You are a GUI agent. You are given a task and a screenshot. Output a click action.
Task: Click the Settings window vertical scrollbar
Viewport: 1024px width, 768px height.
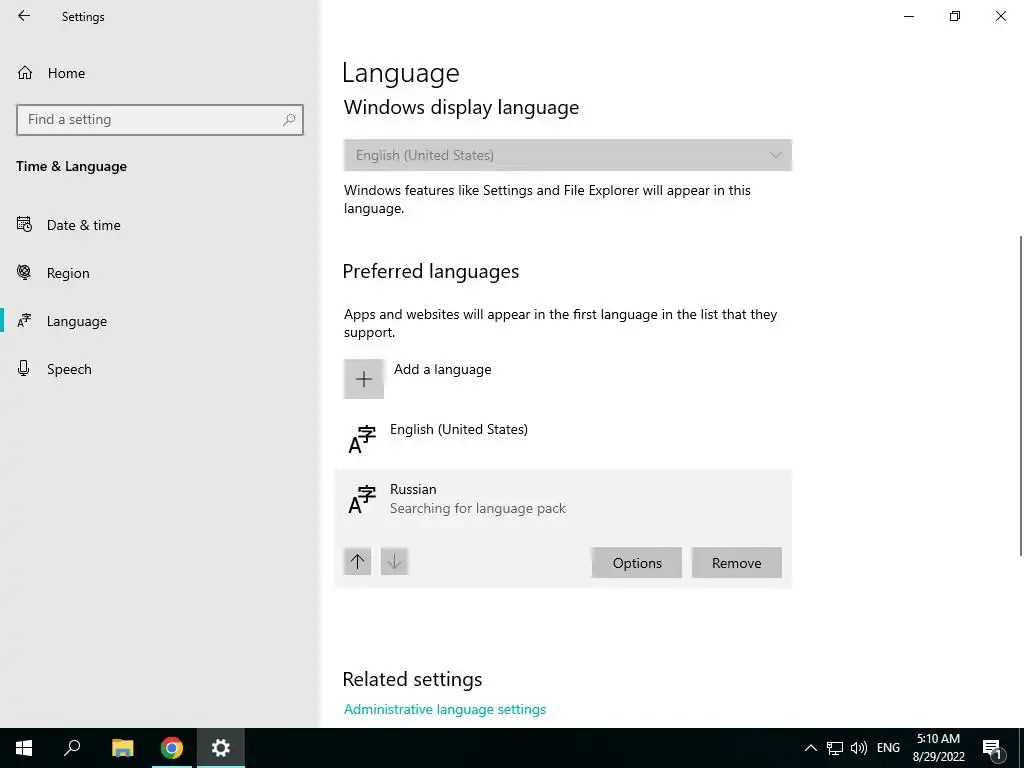[x=1020, y=396]
